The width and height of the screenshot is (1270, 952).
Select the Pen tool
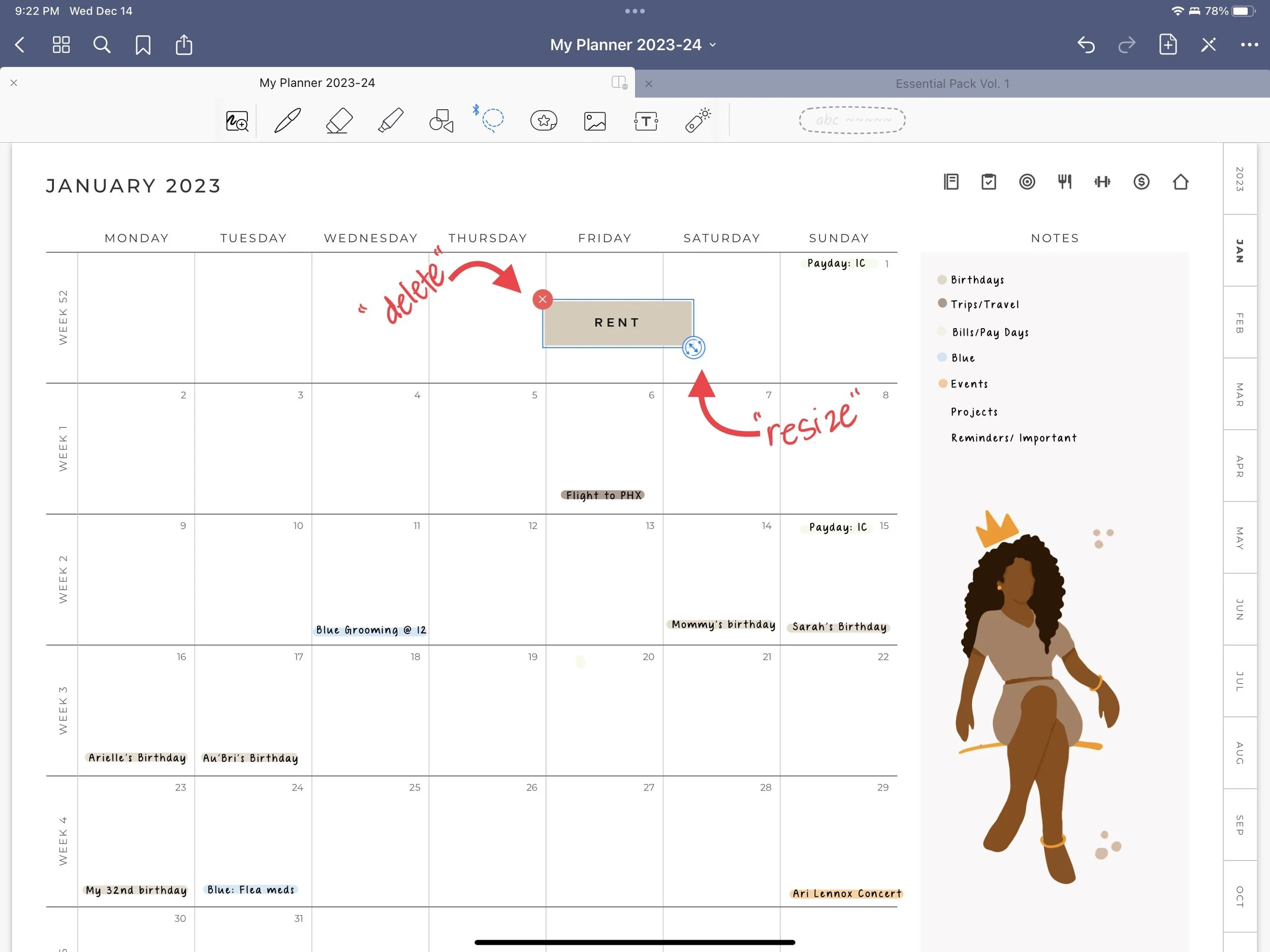[x=288, y=120]
